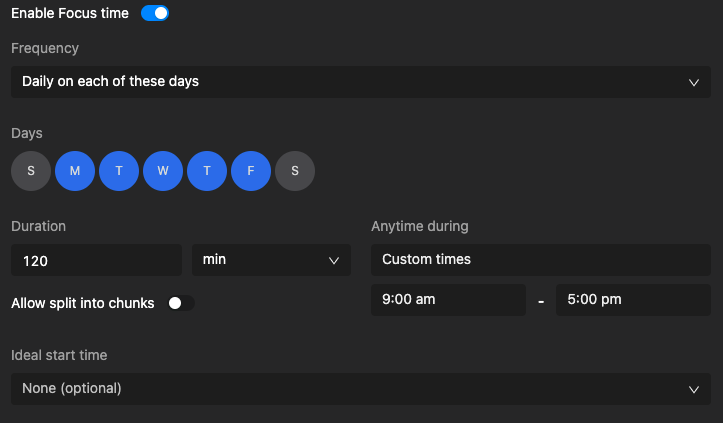This screenshot has width=723, height=423.
Task: Click the 5:00 pm end time field
Action: pyautogui.click(x=633, y=300)
